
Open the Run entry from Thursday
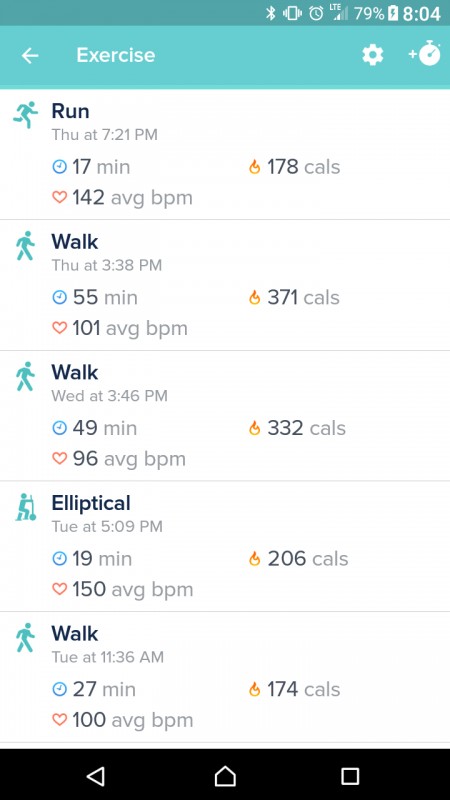coord(225,155)
